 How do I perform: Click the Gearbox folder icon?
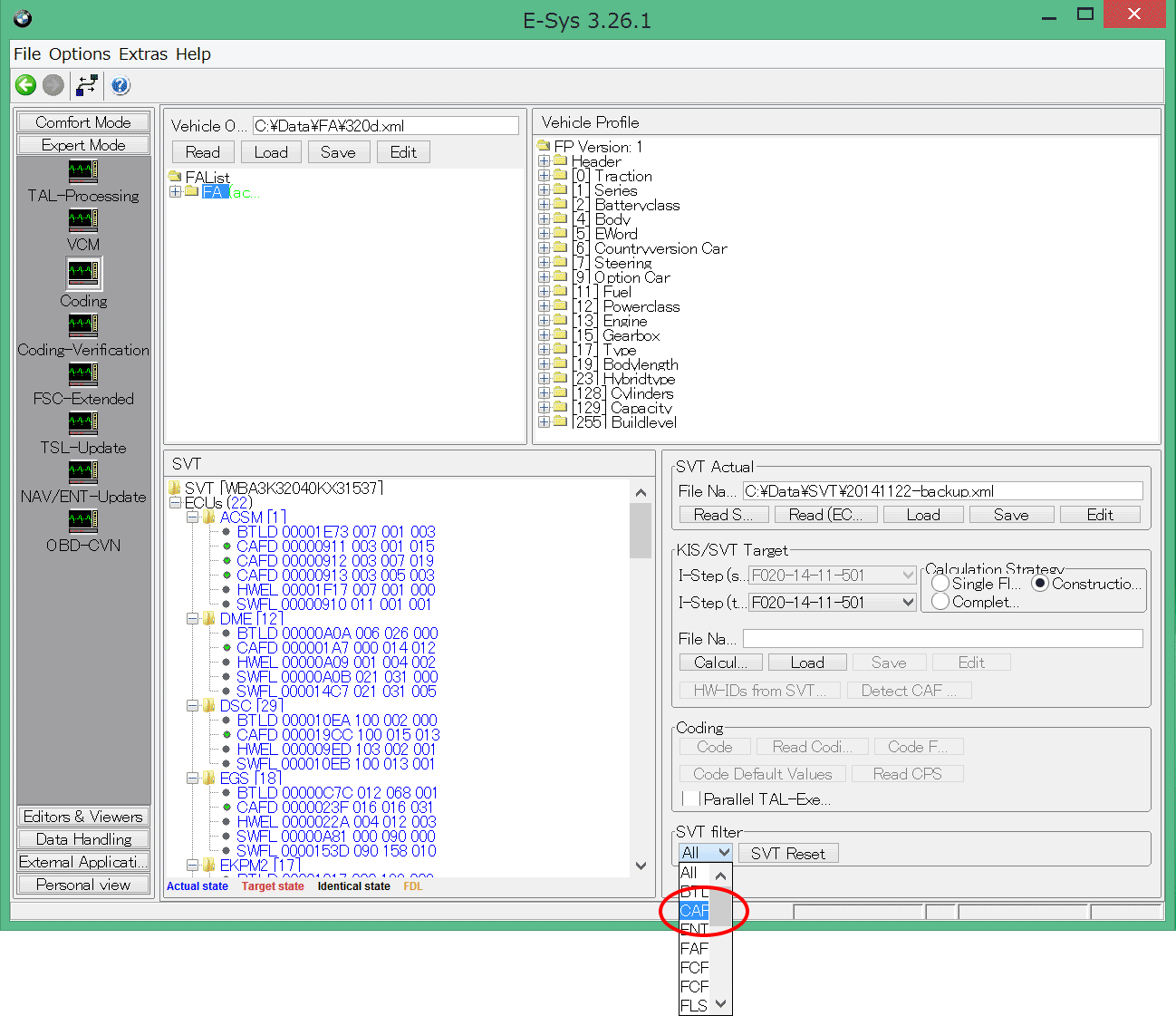pos(560,334)
